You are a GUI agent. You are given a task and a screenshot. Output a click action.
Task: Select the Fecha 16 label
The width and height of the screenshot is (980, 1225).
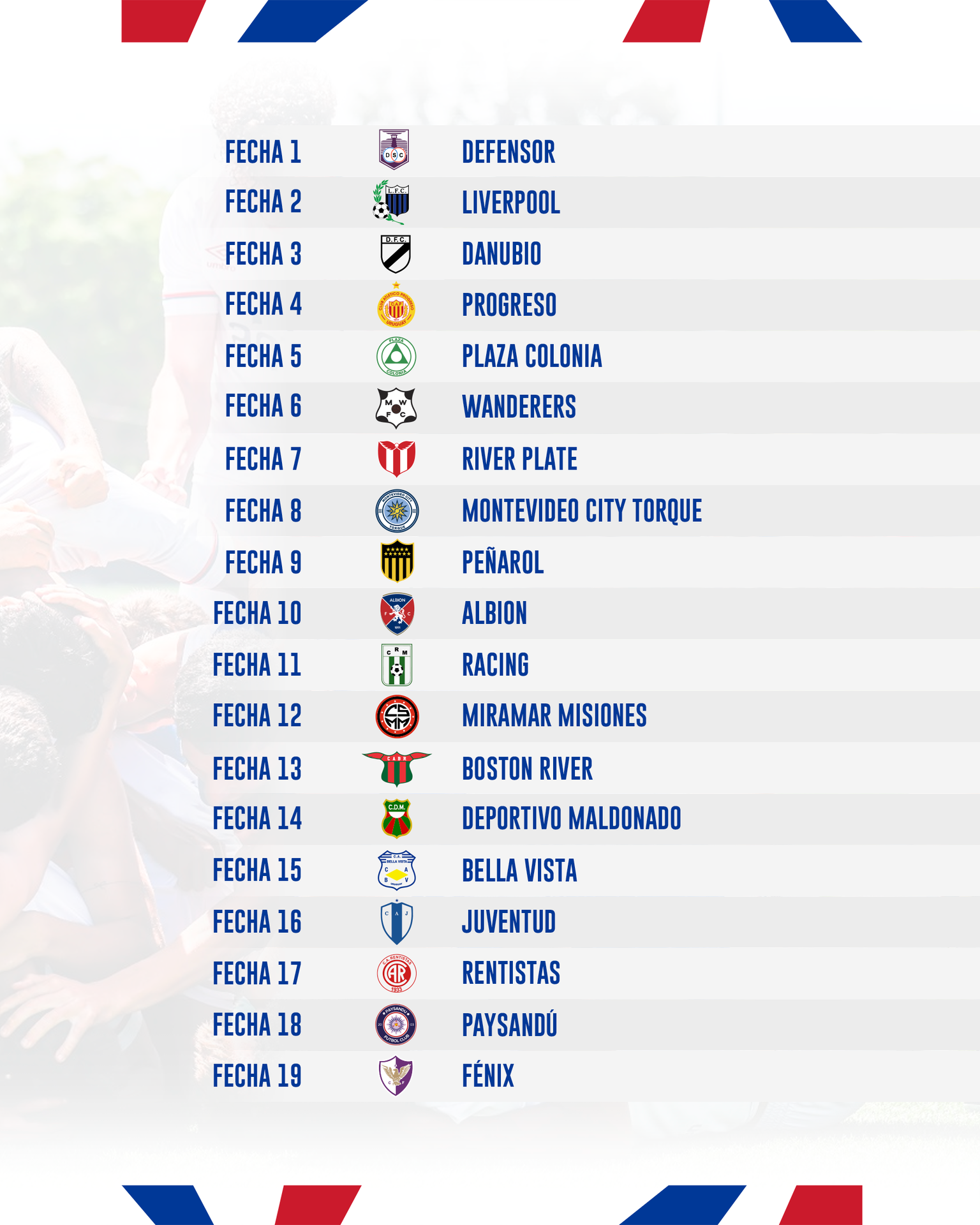257,923
